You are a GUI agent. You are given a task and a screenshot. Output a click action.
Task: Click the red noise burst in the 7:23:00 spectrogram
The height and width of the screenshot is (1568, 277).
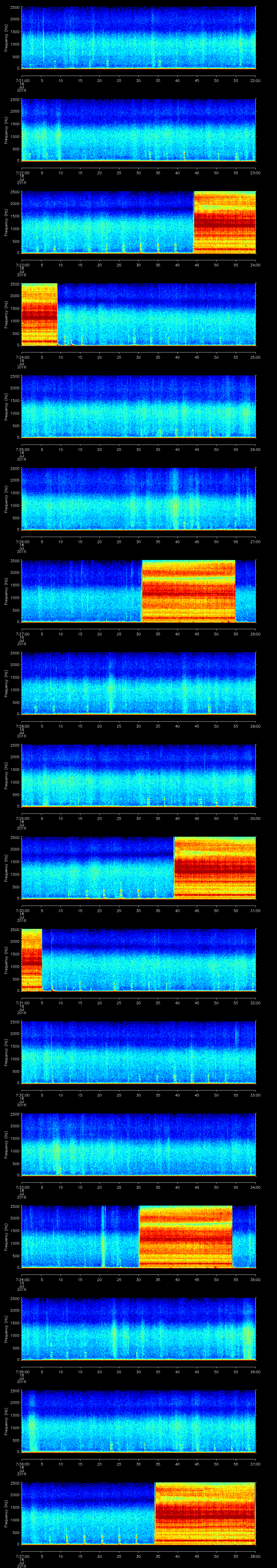click(x=224, y=222)
